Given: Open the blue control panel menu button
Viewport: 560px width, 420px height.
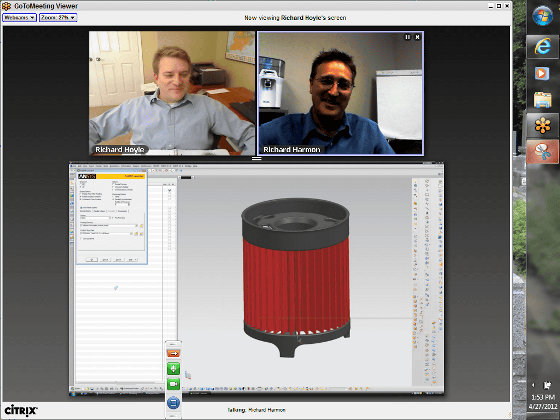Looking at the screenshot, I should coord(173,403).
